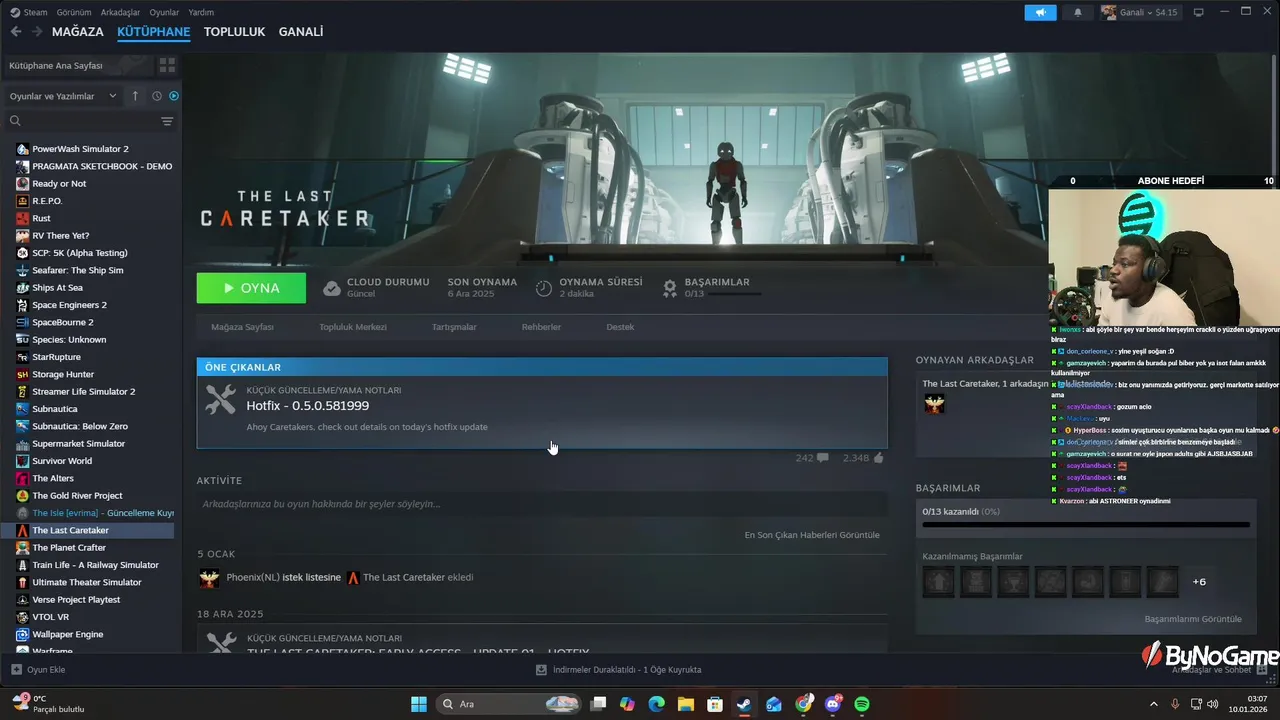Open the GANALİ profile tab
Viewport: 1280px width, 720px height.
[301, 32]
